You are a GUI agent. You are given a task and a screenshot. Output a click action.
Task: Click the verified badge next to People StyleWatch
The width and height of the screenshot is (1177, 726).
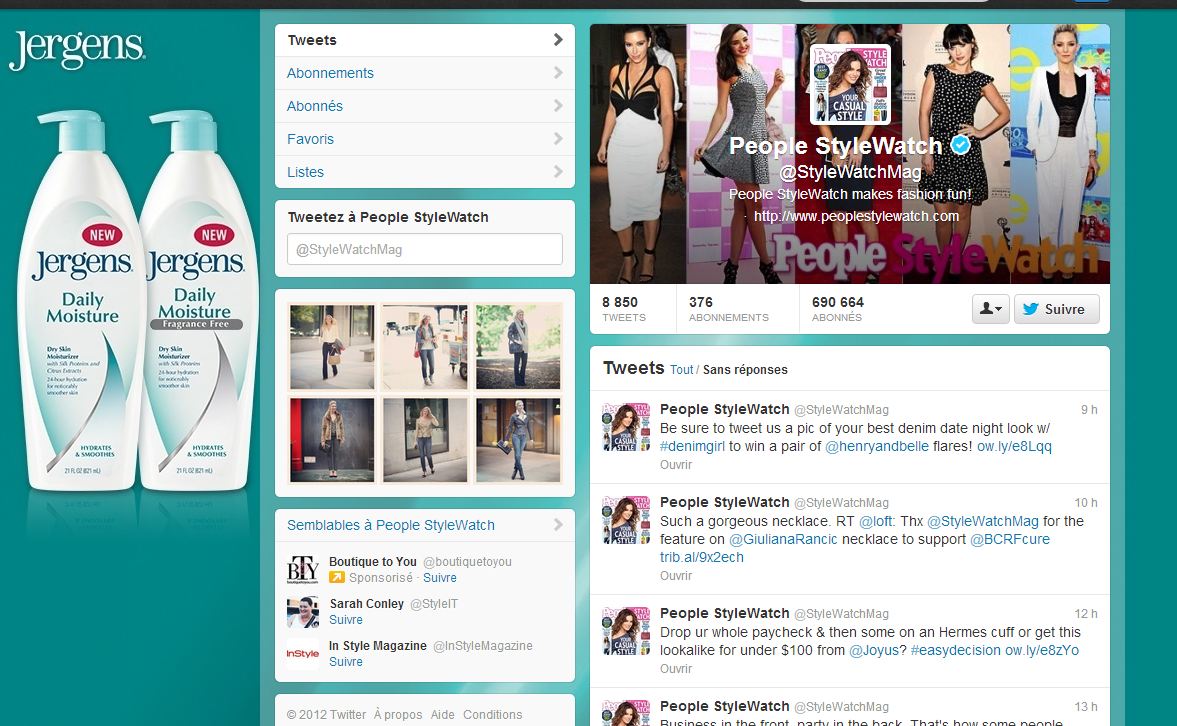point(961,146)
